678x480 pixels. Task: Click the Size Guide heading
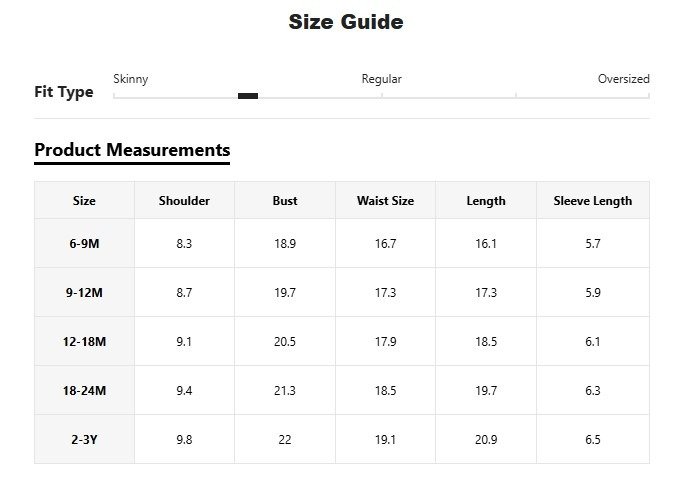pos(346,22)
